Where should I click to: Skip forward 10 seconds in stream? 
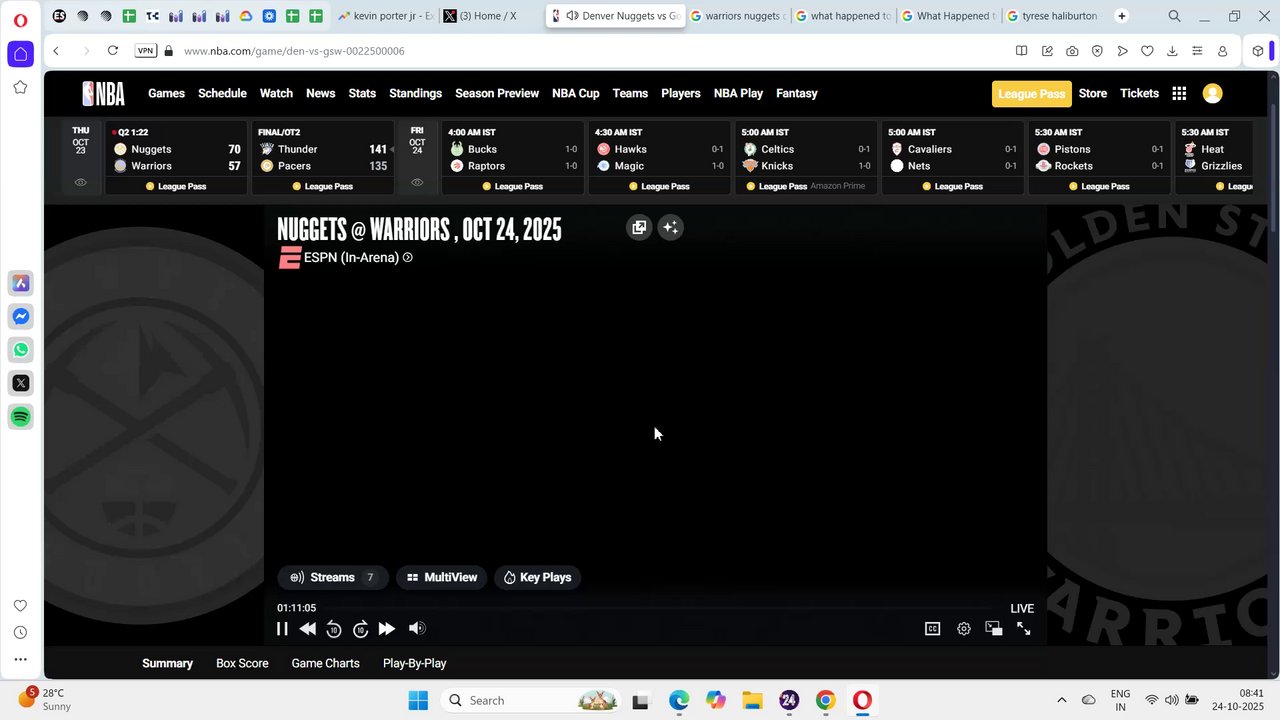click(x=361, y=629)
